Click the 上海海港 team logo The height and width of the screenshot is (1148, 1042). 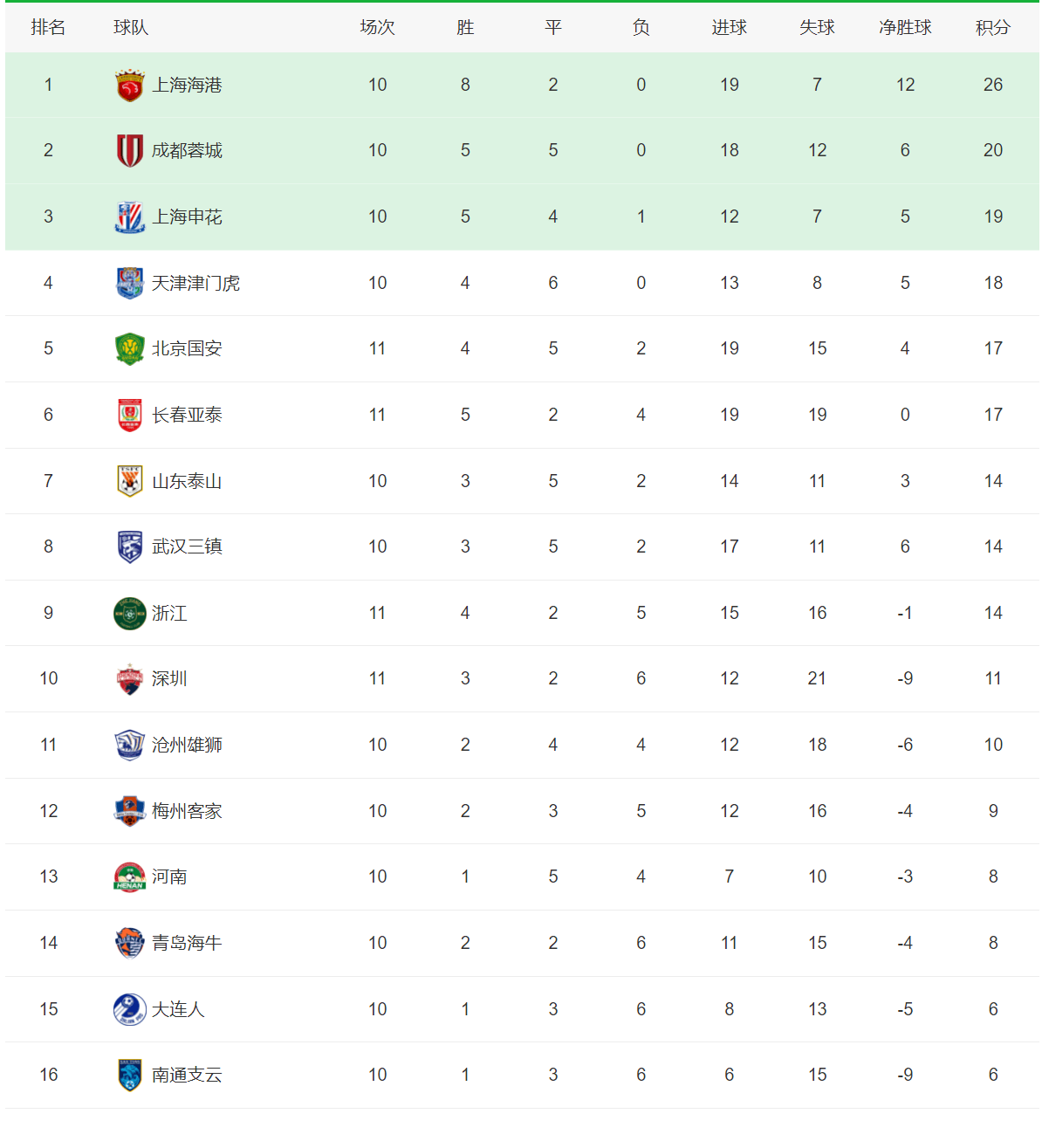coord(130,85)
